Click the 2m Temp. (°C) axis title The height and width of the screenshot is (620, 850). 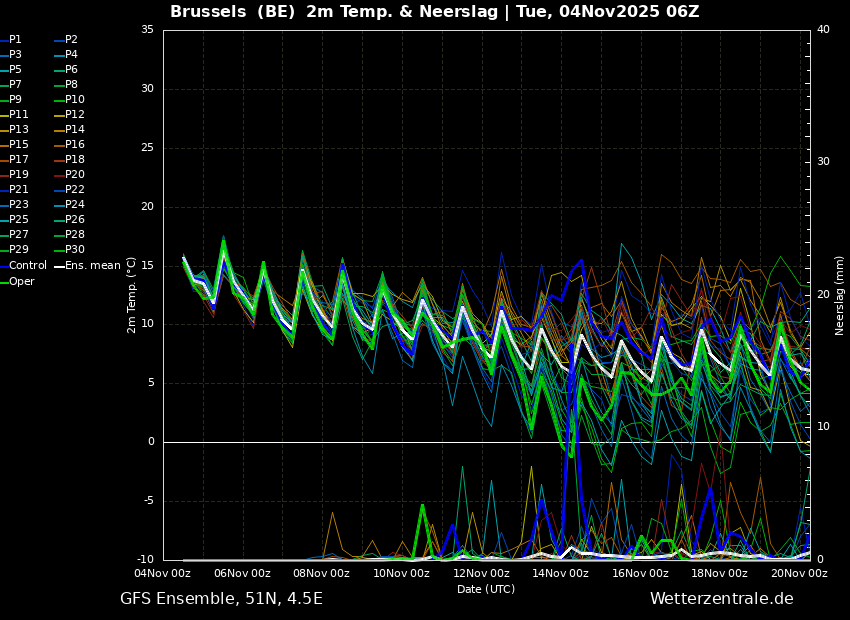(132, 294)
